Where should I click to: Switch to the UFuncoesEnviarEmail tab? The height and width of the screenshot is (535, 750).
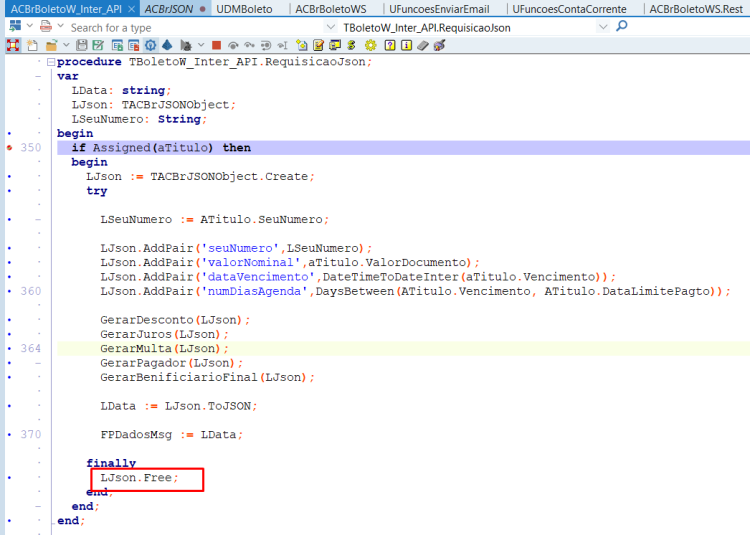tap(439, 9)
